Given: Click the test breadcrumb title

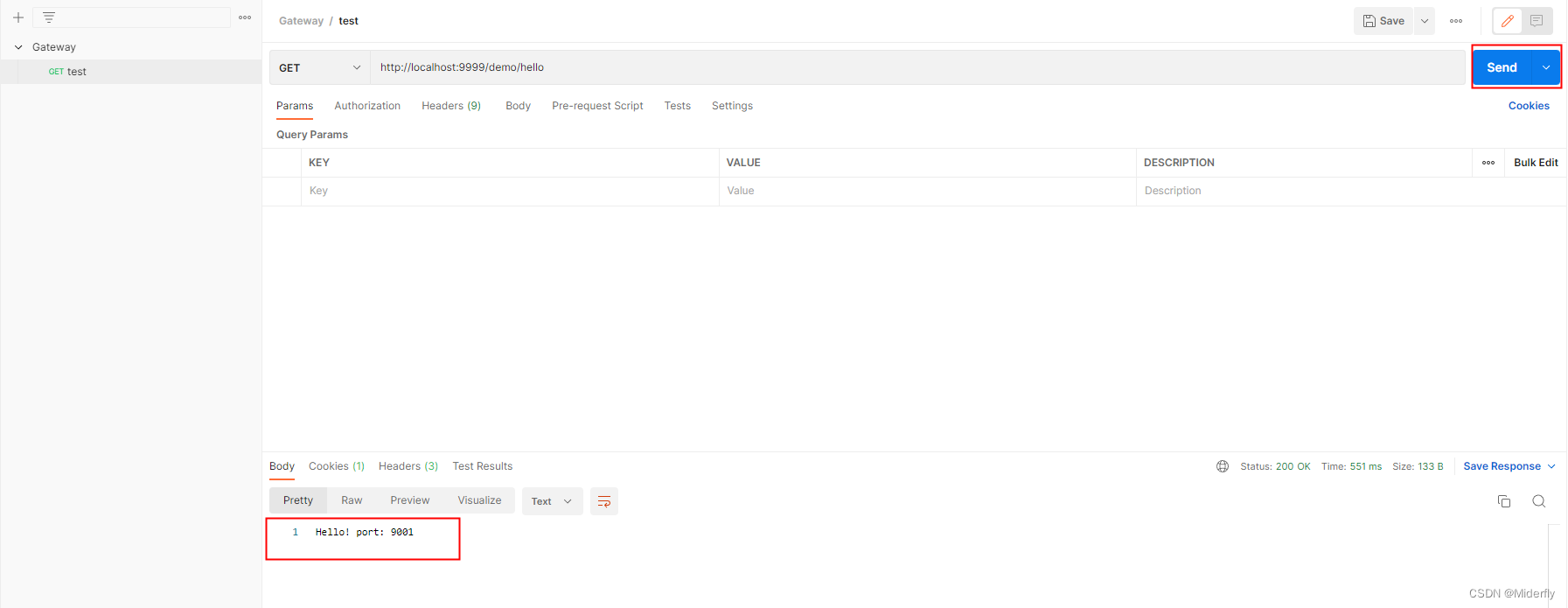Looking at the screenshot, I should click(348, 21).
